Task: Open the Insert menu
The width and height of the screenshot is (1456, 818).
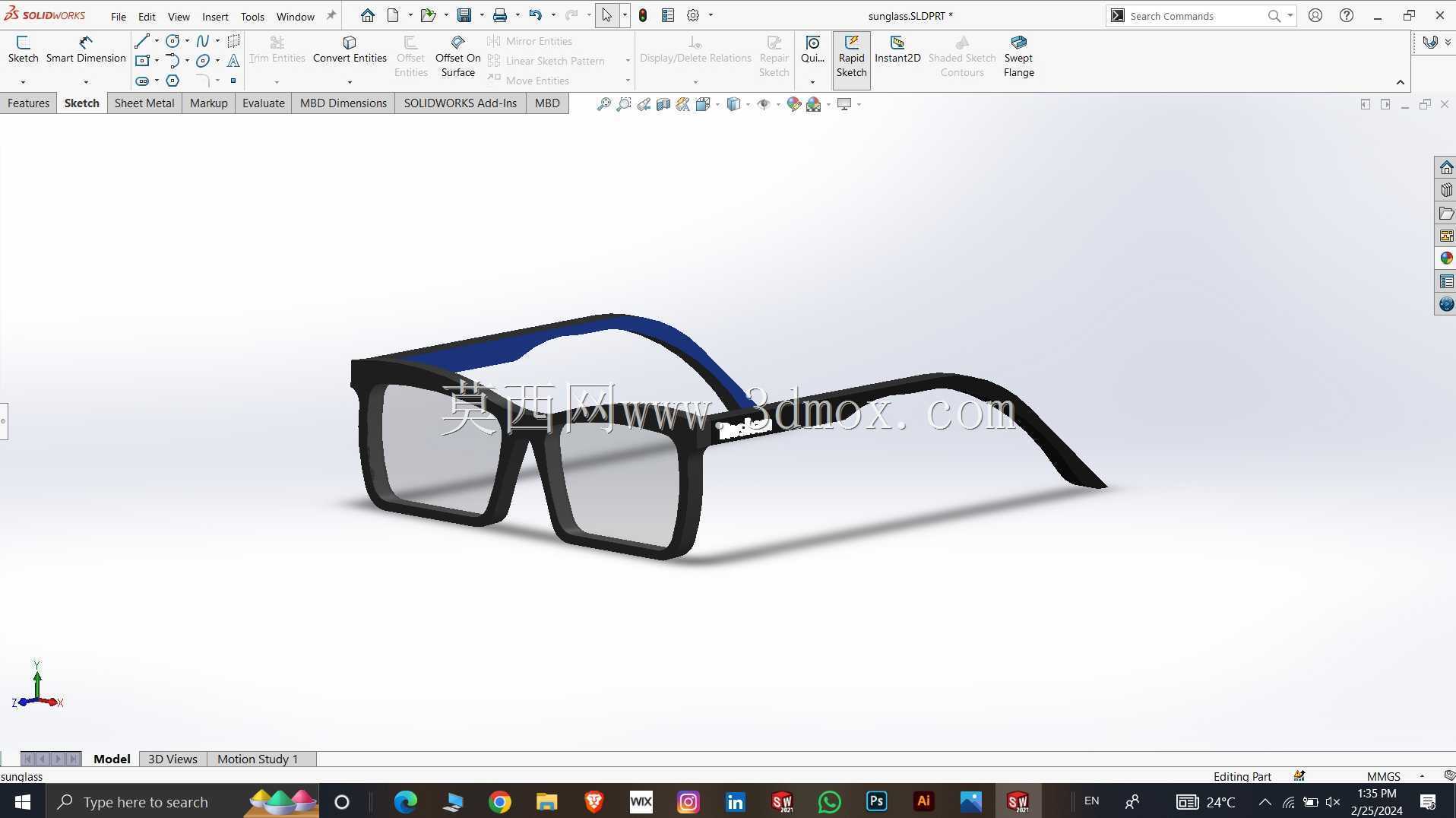Action: (215, 16)
